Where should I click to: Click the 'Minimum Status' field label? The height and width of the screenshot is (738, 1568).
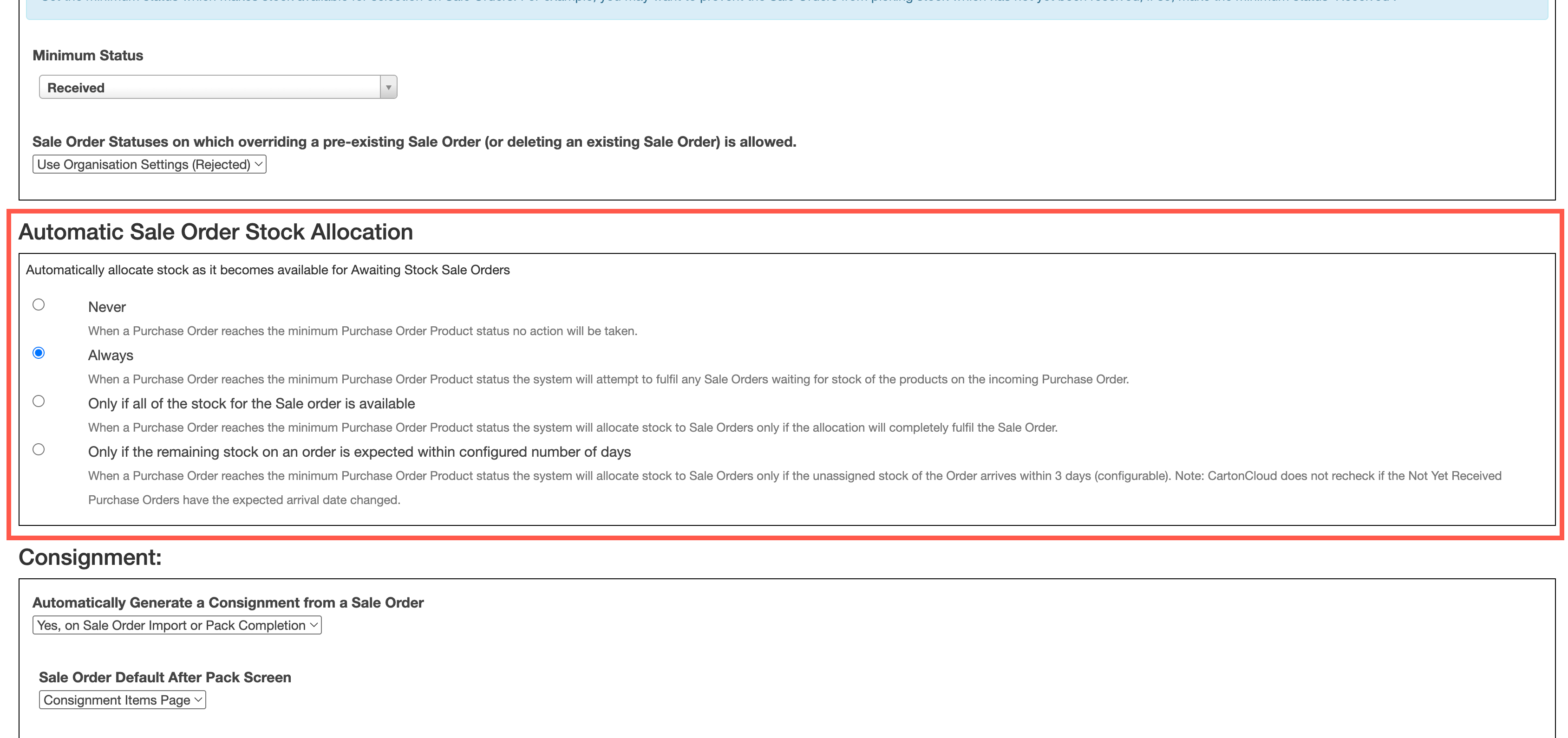tap(88, 55)
